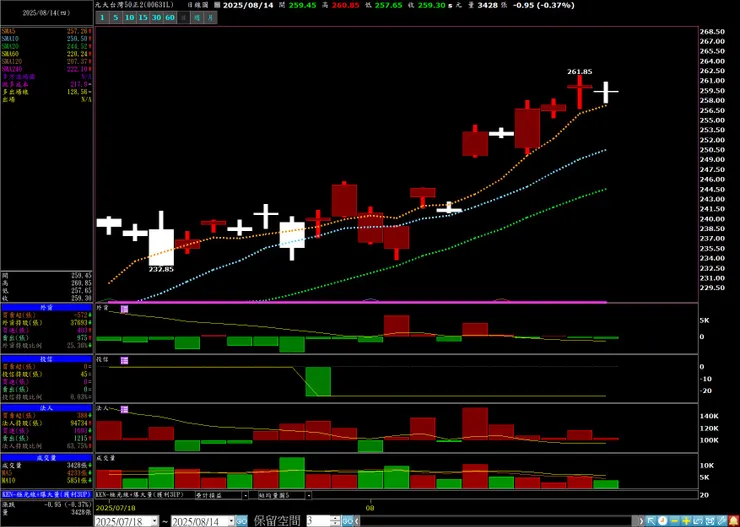Switch to 10-minute timeframe
Viewport: 740px width, 527px height.
129,18
